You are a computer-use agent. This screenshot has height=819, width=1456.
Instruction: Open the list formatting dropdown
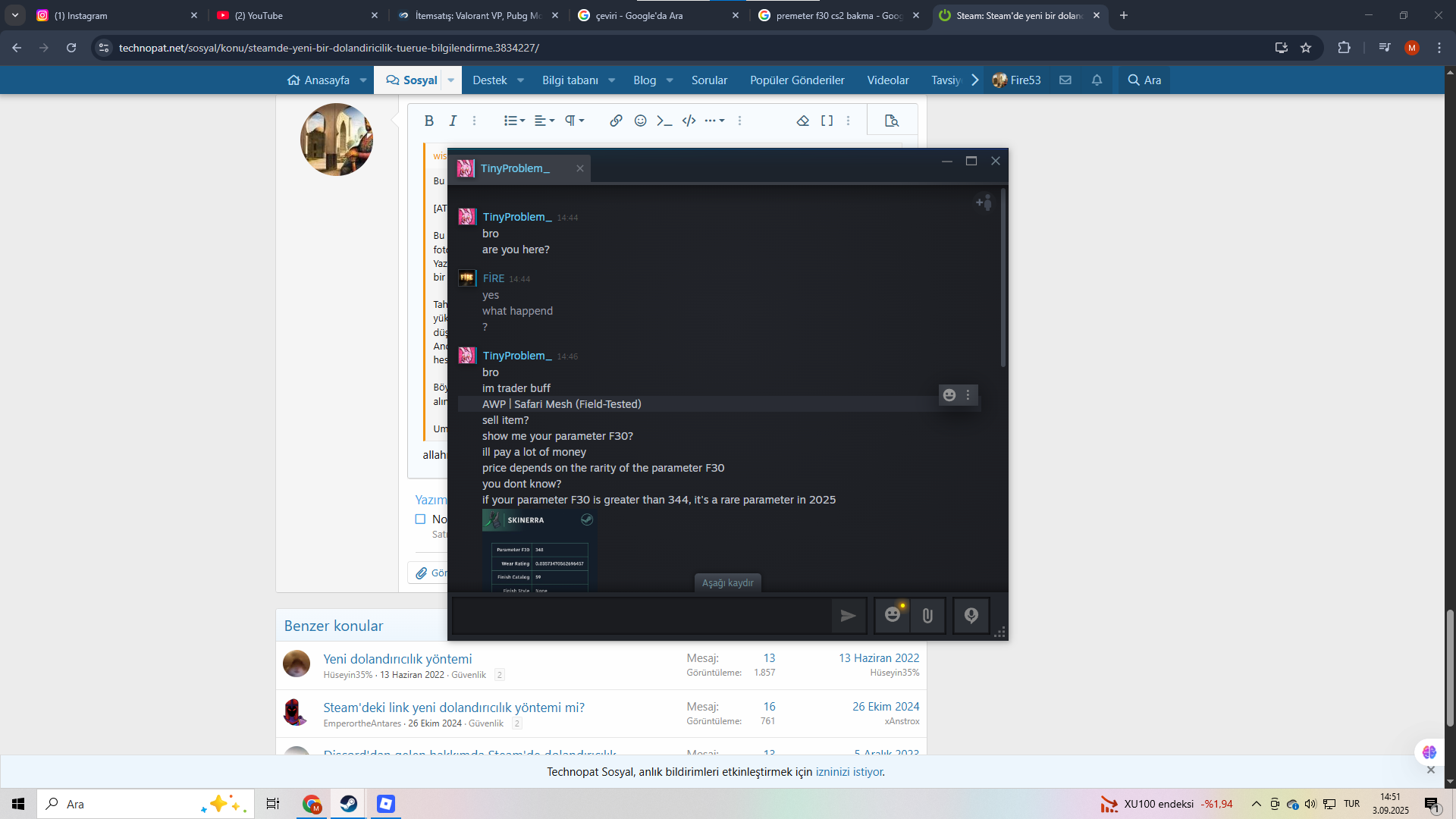(514, 121)
